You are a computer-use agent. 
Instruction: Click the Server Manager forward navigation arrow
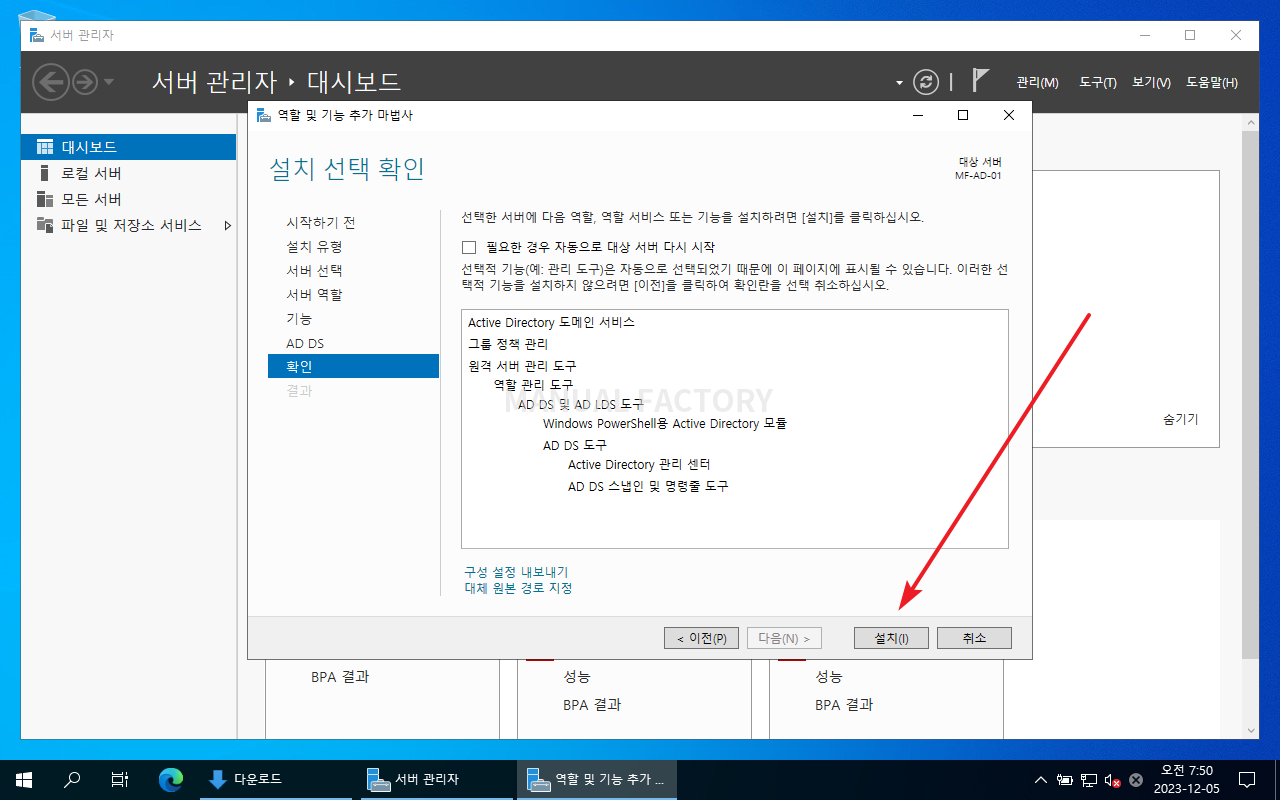[85, 82]
